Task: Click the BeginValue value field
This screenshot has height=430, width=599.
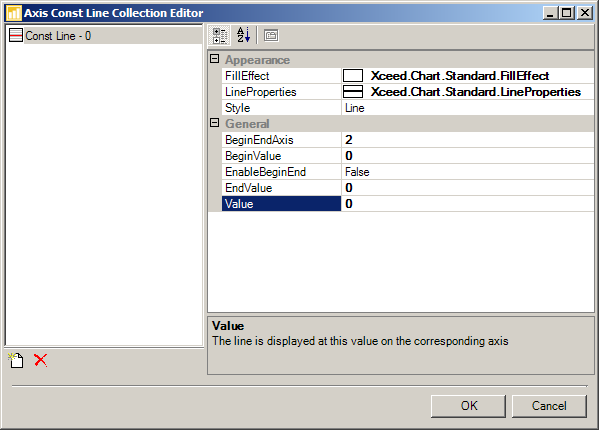Action: 467,156
